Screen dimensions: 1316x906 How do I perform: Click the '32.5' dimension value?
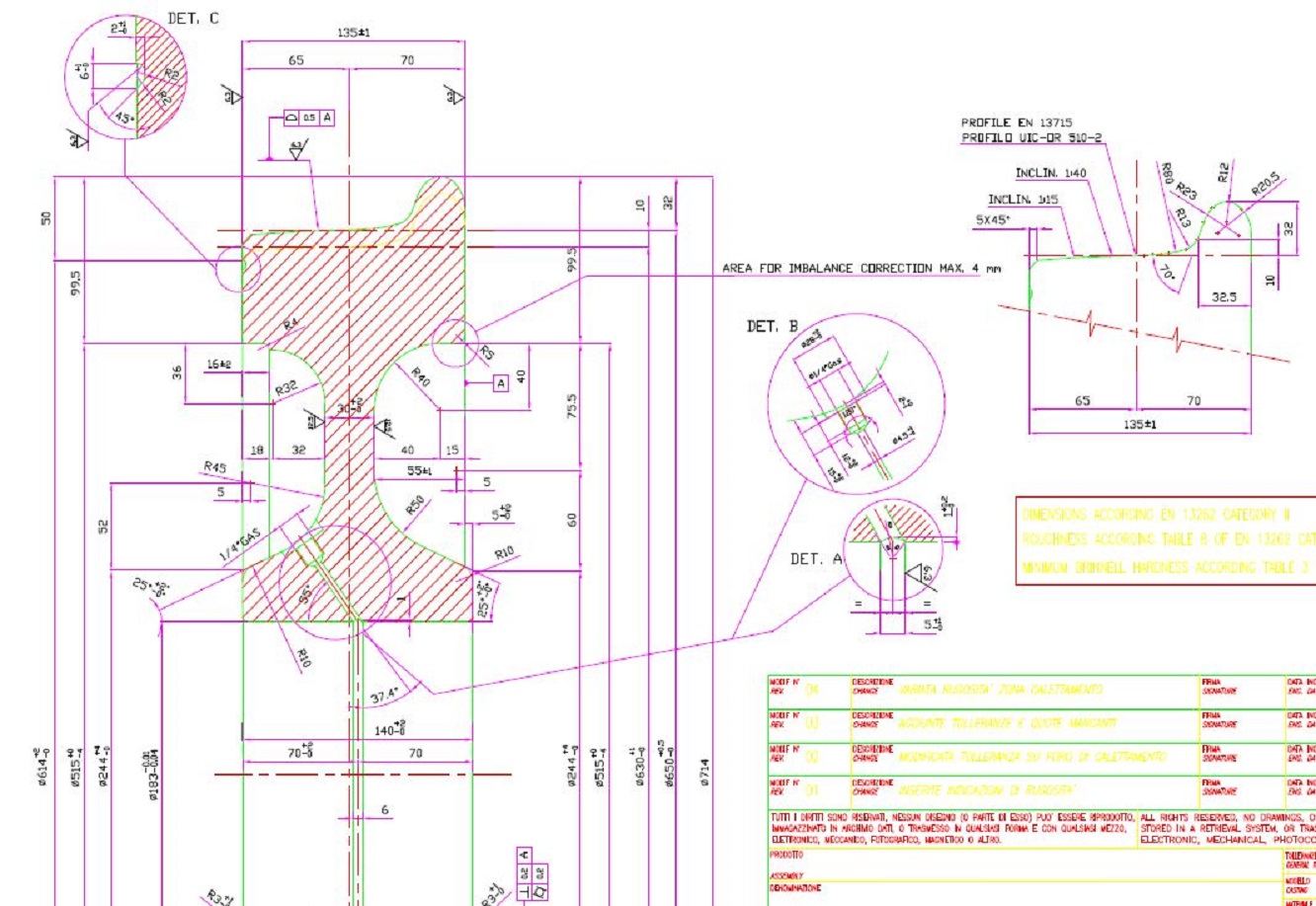(x=1225, y=295)
